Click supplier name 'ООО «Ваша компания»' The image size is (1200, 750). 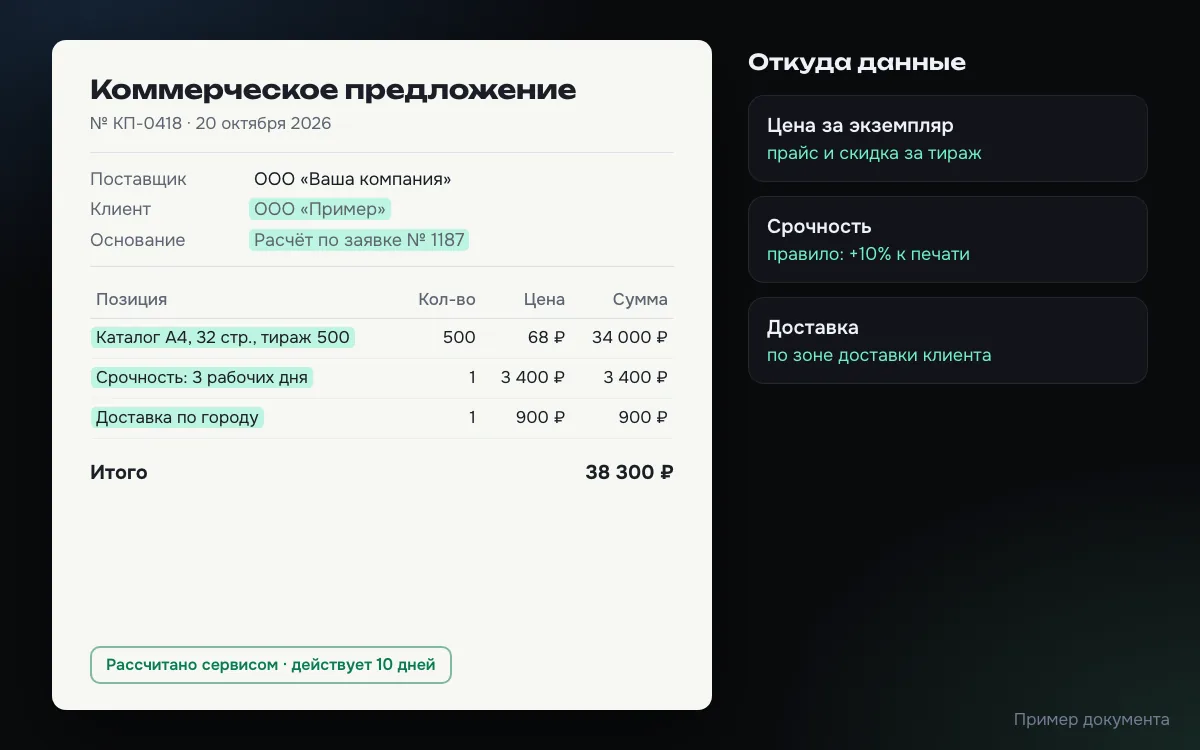click(353, 179)
